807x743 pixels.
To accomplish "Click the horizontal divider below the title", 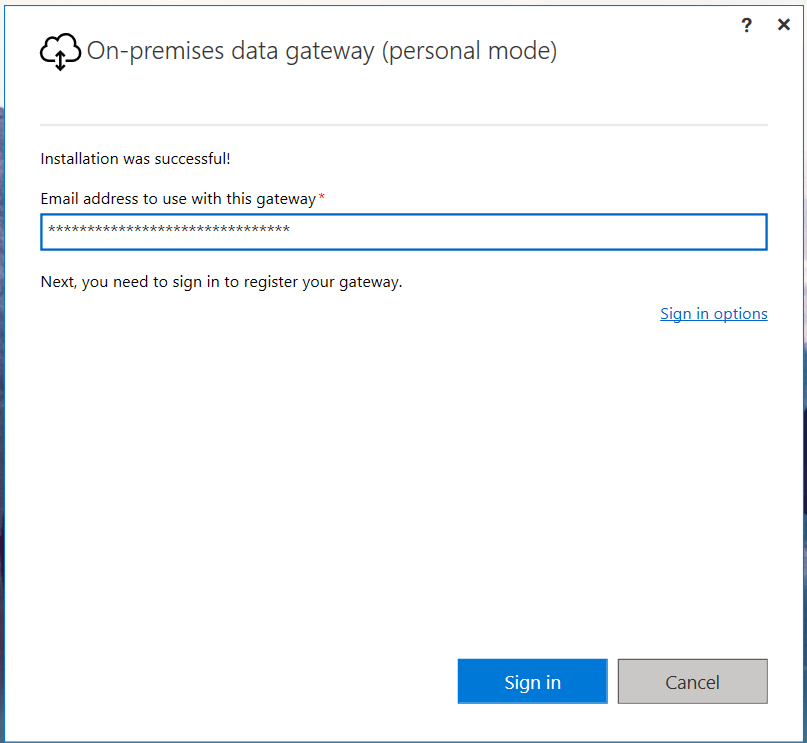I will pyautogui.click(x=403, y=125).
